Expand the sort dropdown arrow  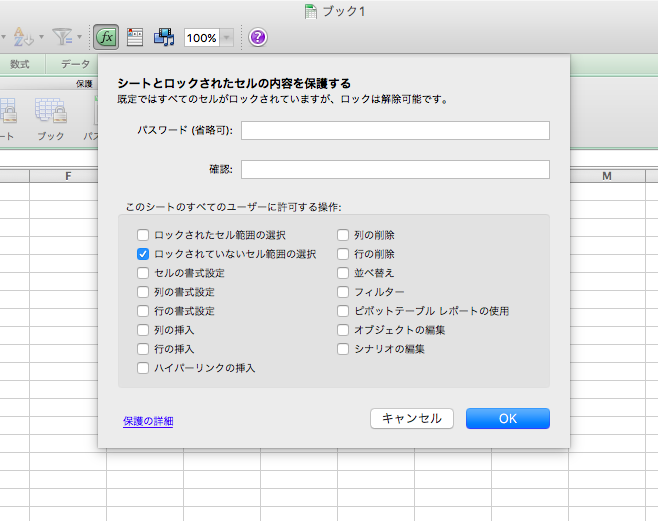40,37
